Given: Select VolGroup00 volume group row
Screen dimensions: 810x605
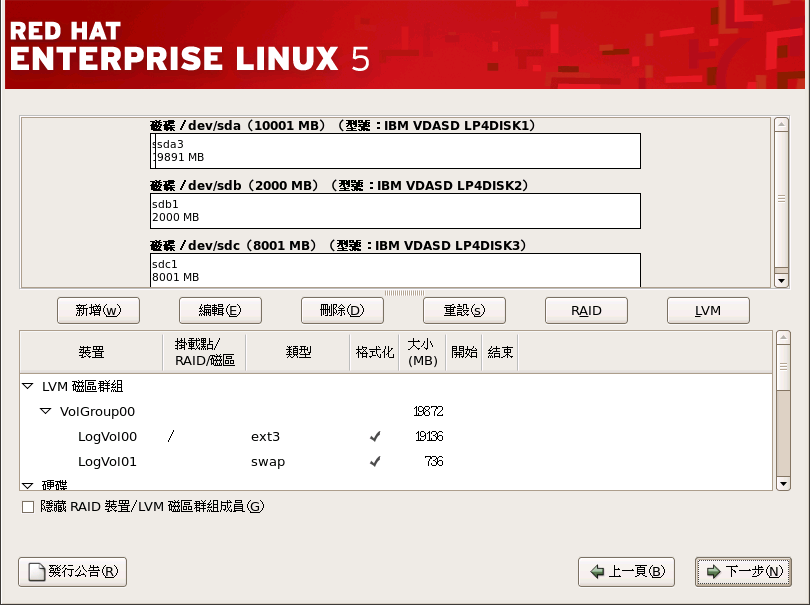Looking at the screenshot, I should (396, 411).
